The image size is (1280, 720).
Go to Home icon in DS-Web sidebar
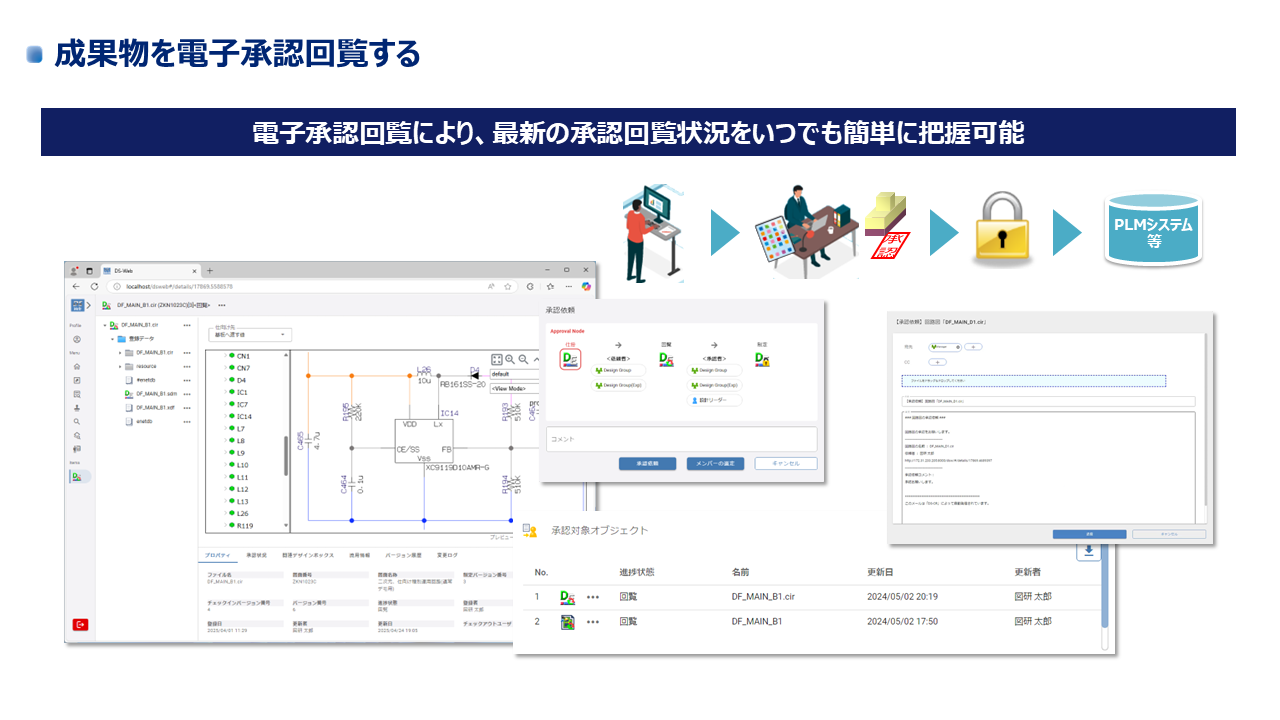coord(77,367)
